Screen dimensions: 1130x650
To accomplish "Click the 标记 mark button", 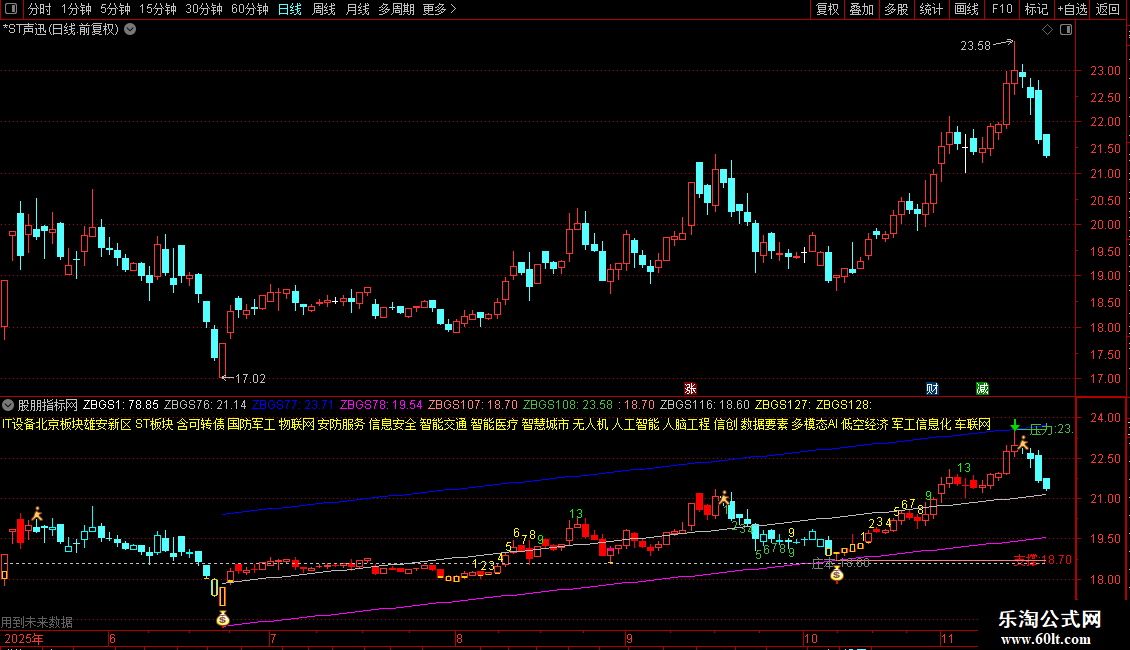I will [1036, 9].
